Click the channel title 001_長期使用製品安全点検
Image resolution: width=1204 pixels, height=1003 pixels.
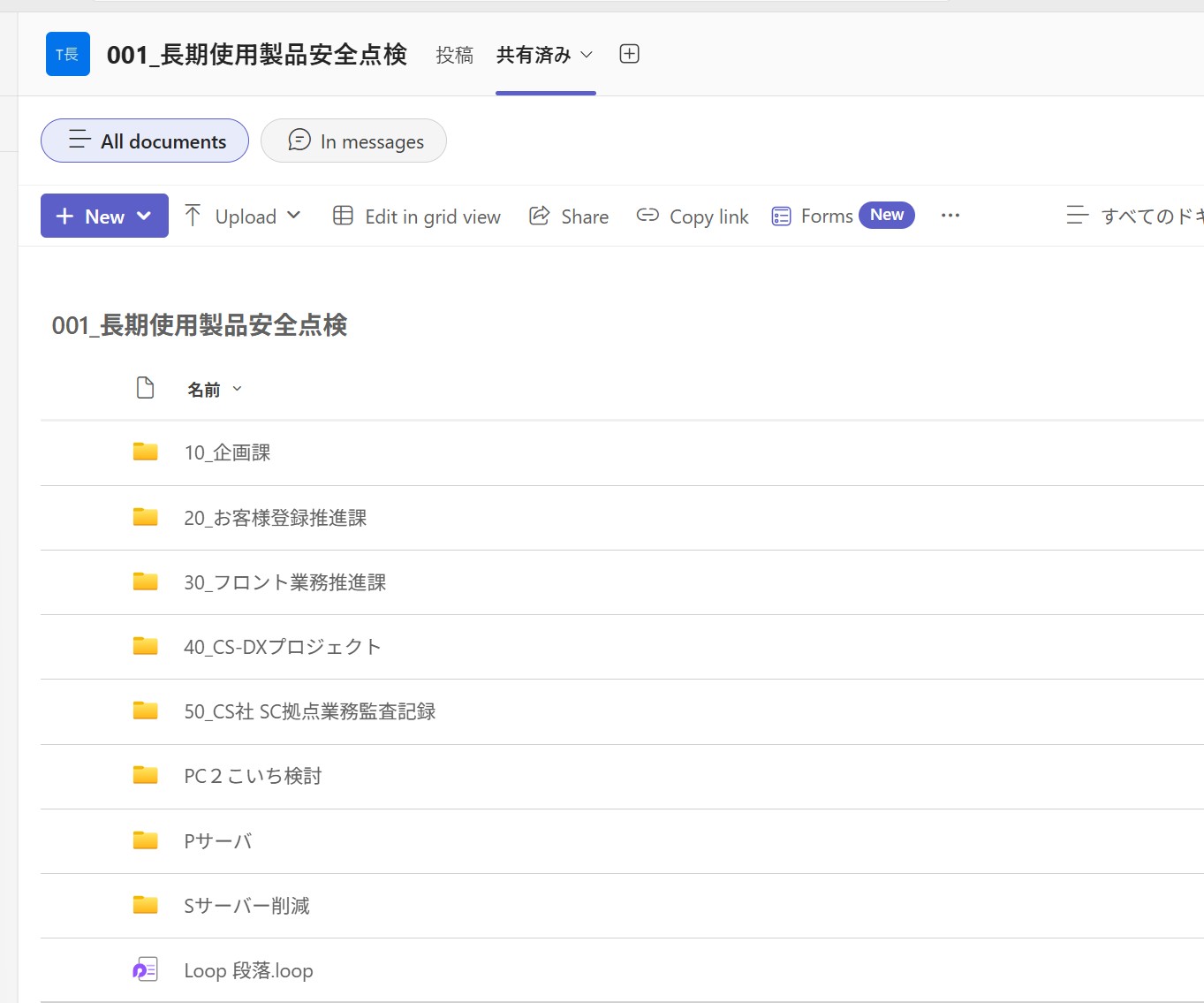257,55
